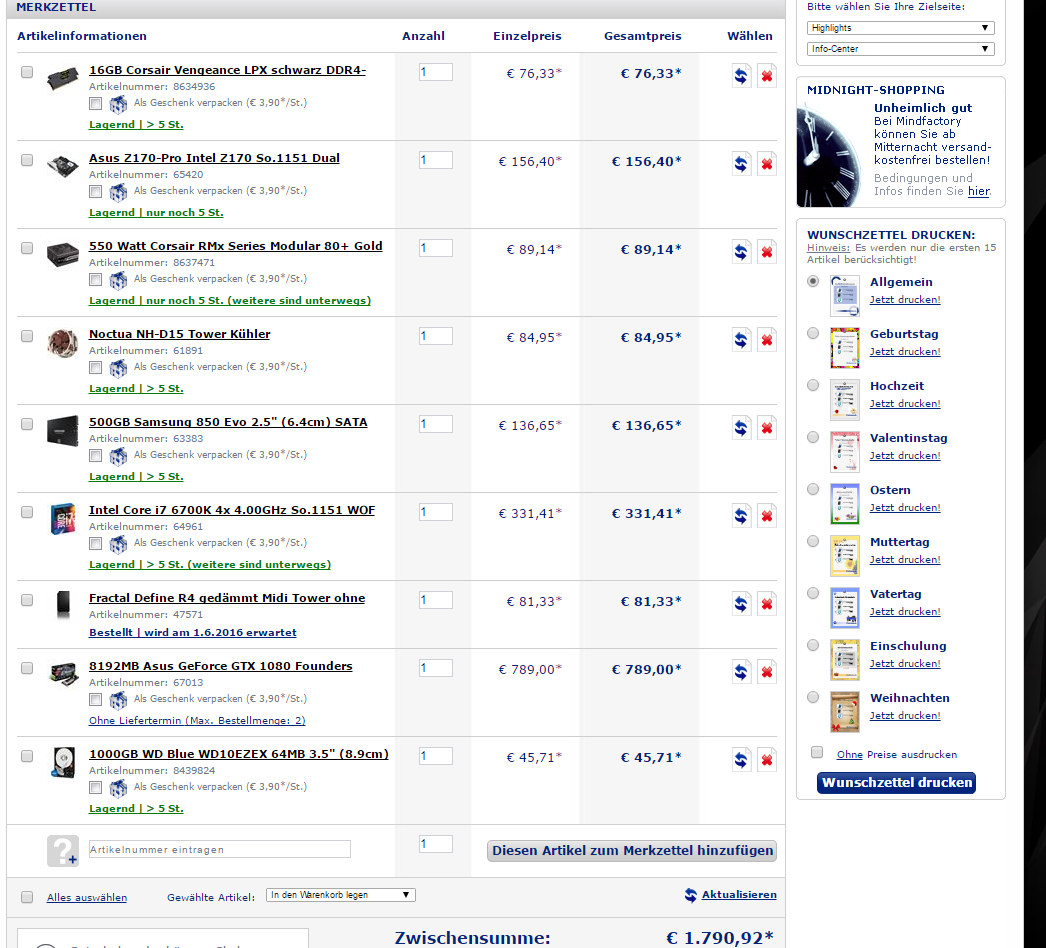
Task: Click the update arrows for Intel Core i7 6700K
Action: pos(741,516)
